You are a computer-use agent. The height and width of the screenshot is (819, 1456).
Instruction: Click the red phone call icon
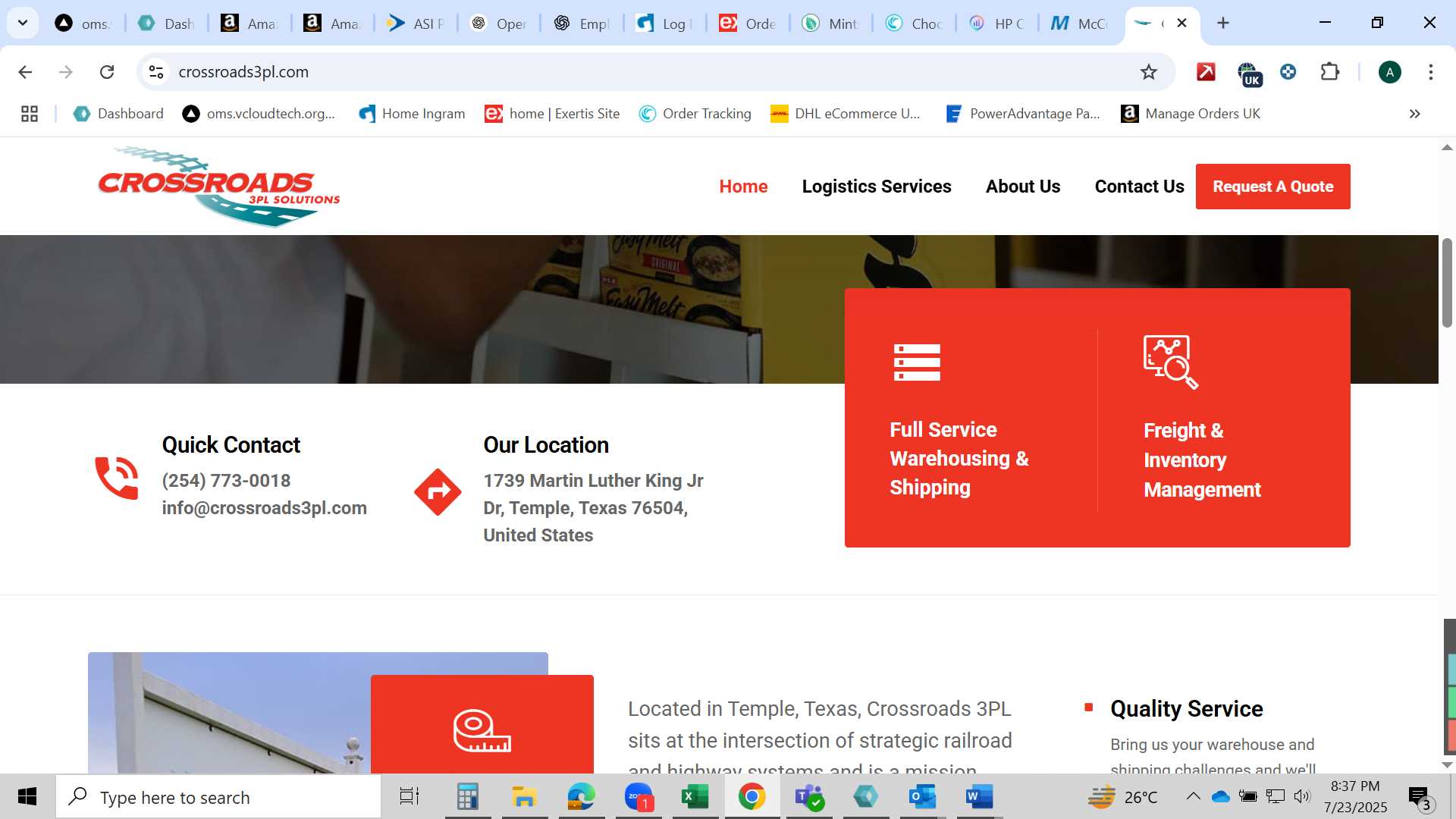117,478
